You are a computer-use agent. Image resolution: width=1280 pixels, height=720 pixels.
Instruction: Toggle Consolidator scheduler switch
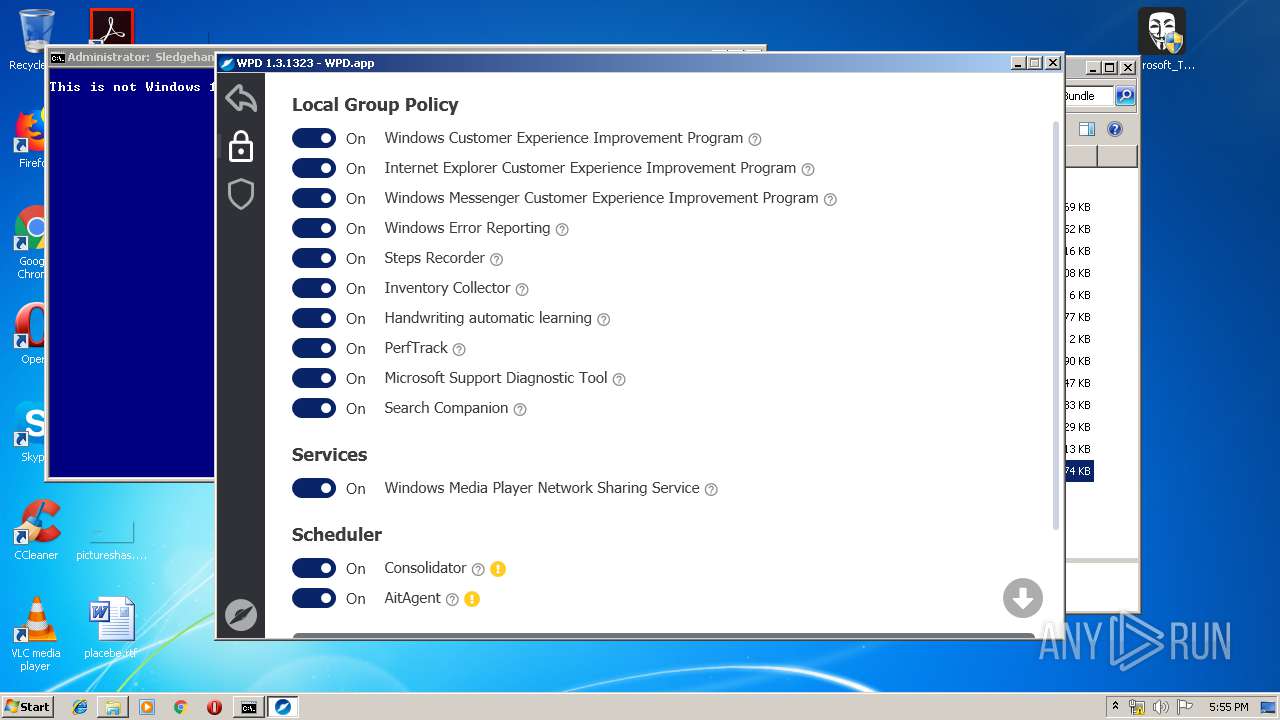tap(314, 568)
